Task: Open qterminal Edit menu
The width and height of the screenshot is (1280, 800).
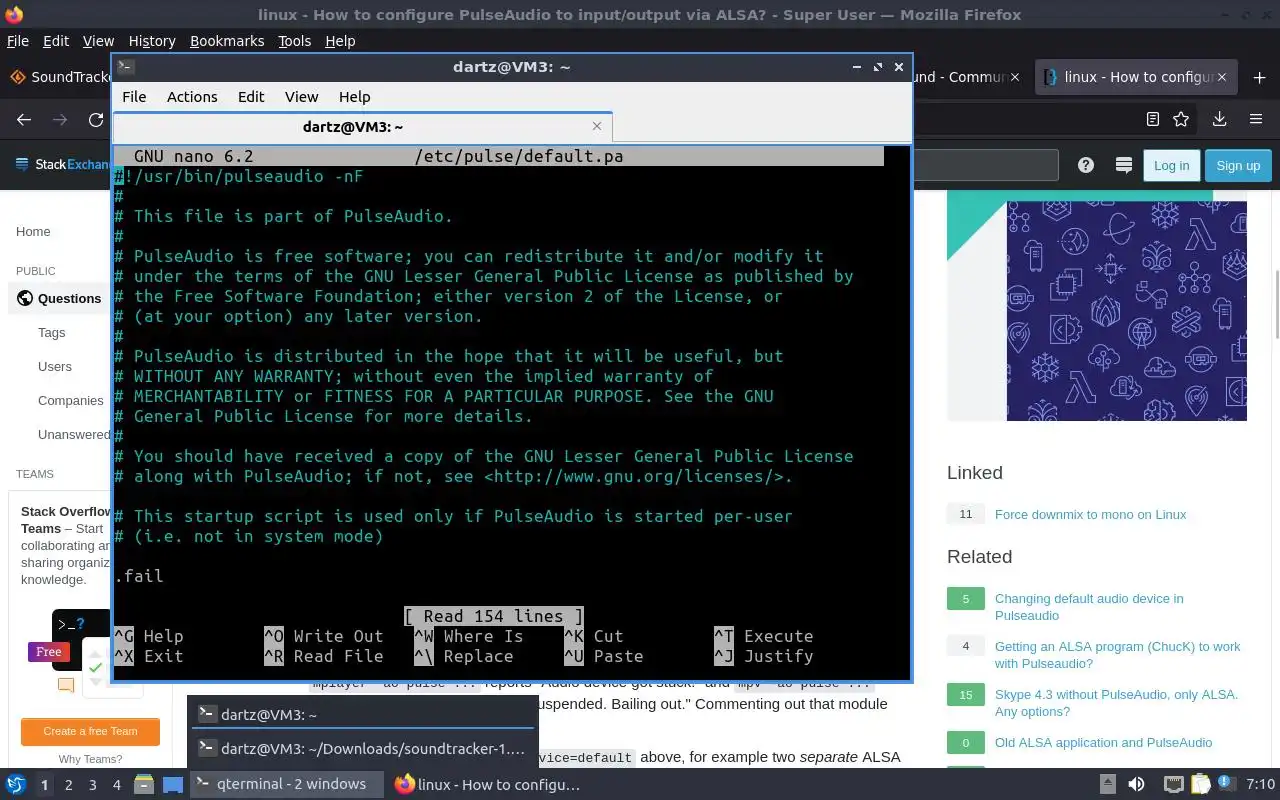Action: click(251, 97)
